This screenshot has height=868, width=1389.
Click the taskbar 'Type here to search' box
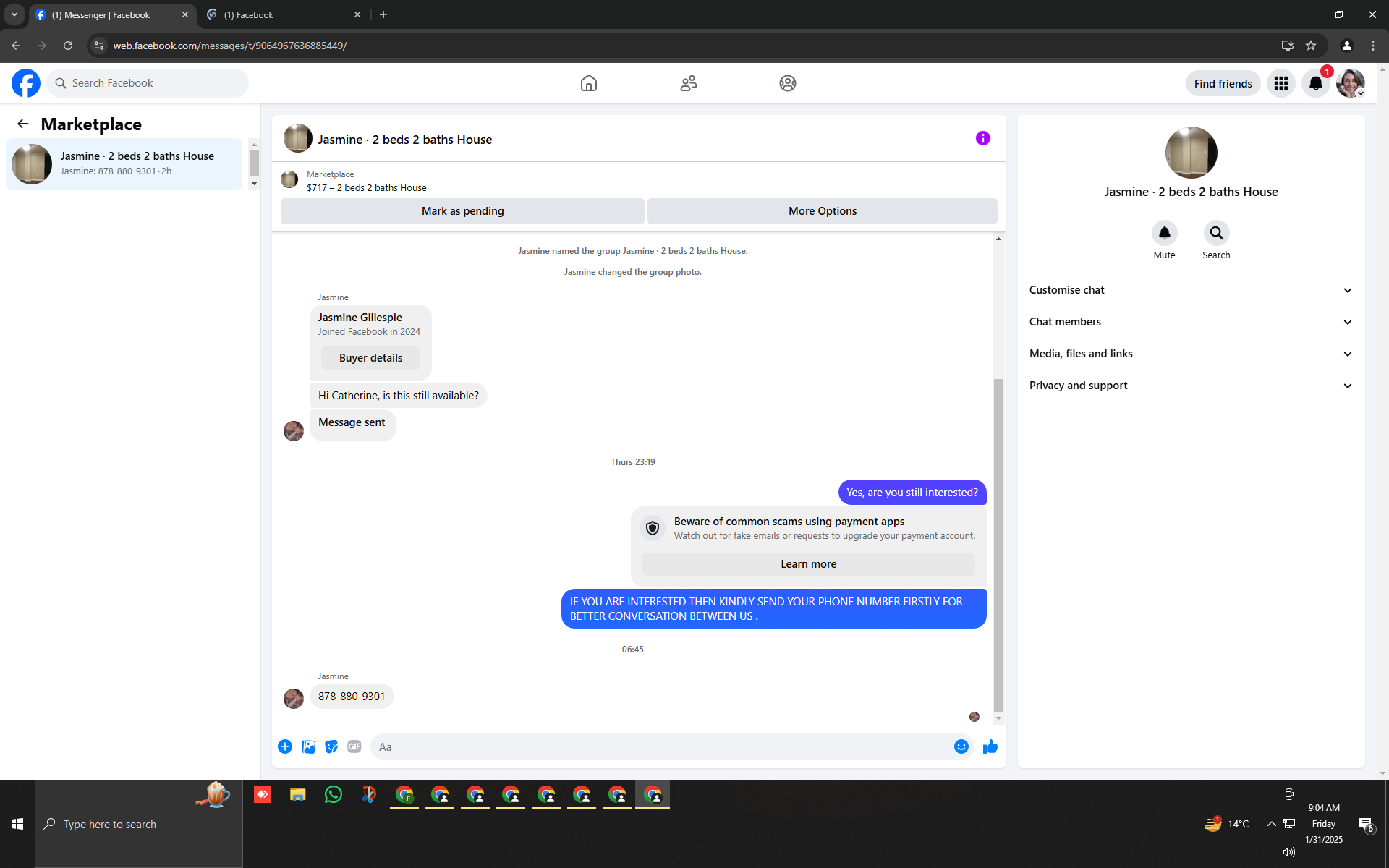(139, 824)
